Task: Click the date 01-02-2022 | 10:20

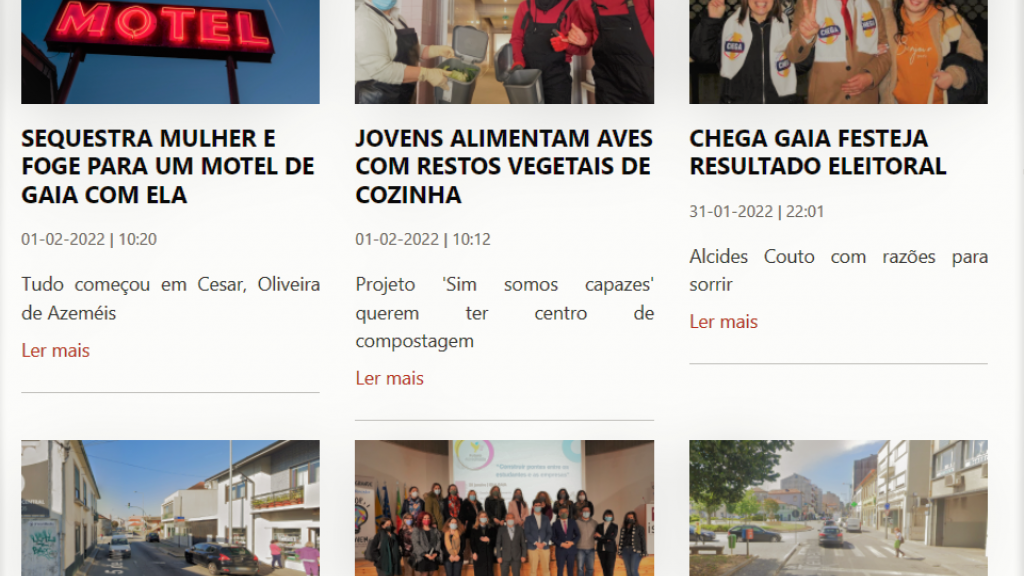Action: pos(89,239)
